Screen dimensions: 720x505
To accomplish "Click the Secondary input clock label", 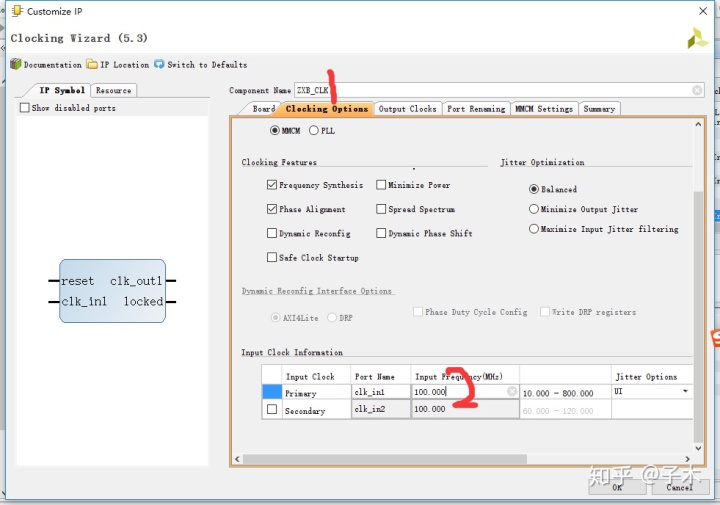I will click(x=305, y=411).
